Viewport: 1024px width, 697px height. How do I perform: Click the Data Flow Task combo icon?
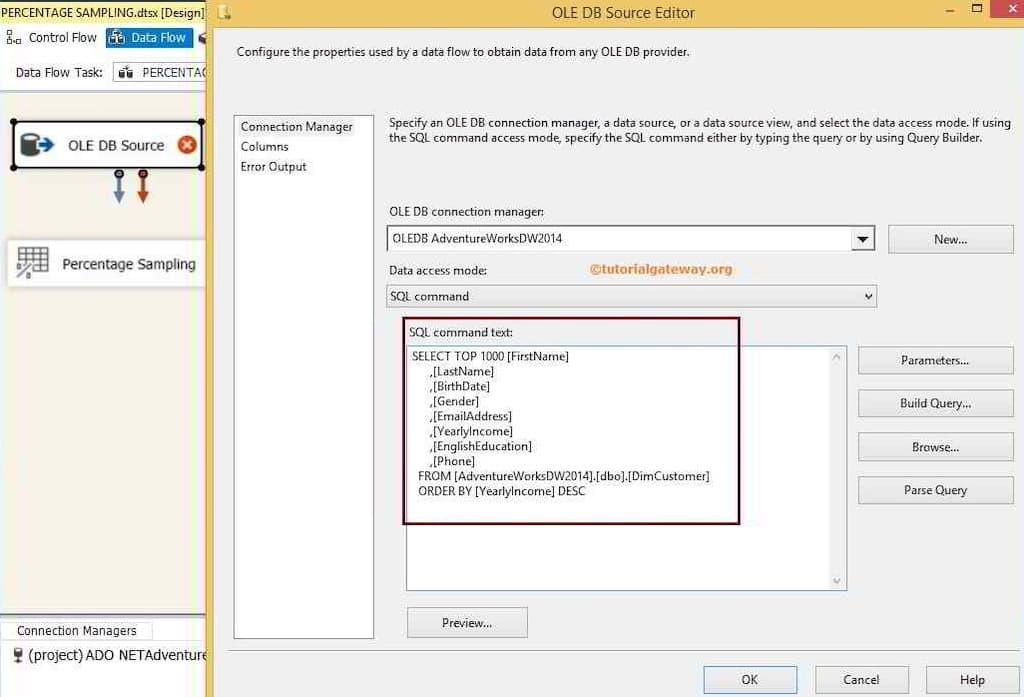(126, 73)
